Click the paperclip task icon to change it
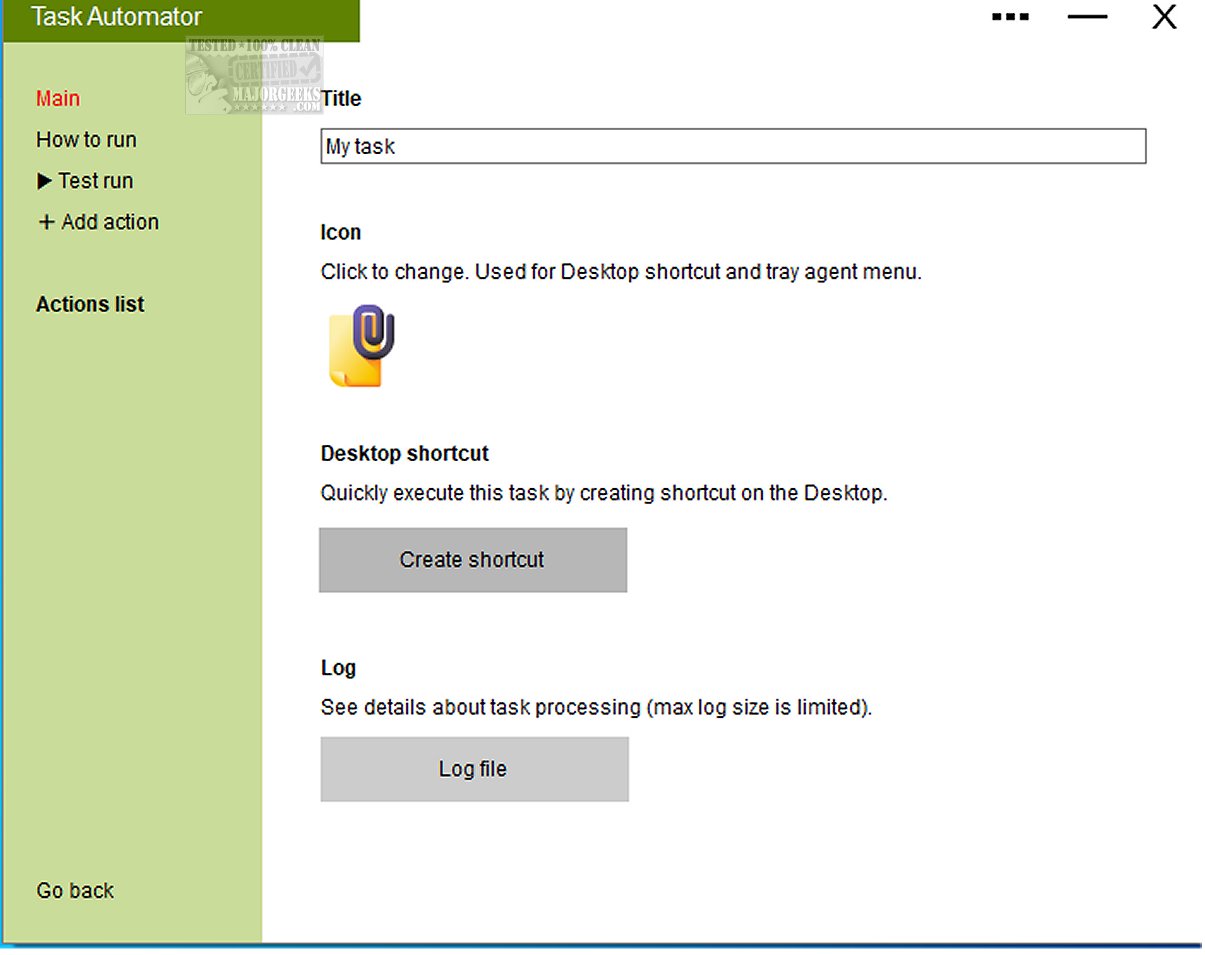Image resolution: width=1205 pixels, height=955 pixels. click(358, 345)
